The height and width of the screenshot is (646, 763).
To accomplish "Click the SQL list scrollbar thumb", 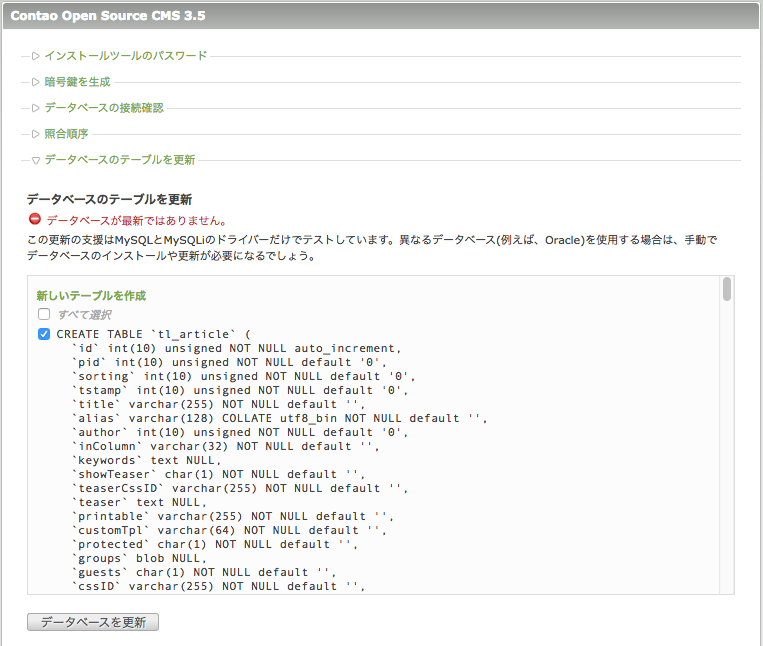I will 727,289.
